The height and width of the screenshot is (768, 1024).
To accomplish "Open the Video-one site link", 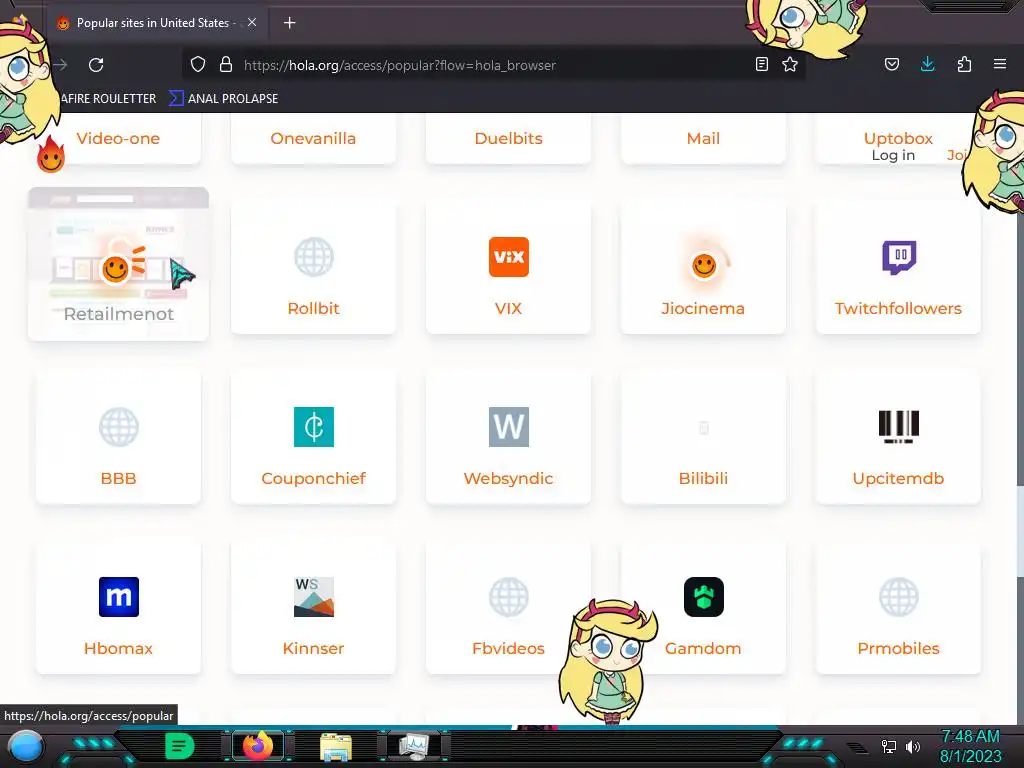I will coord(118,138).
